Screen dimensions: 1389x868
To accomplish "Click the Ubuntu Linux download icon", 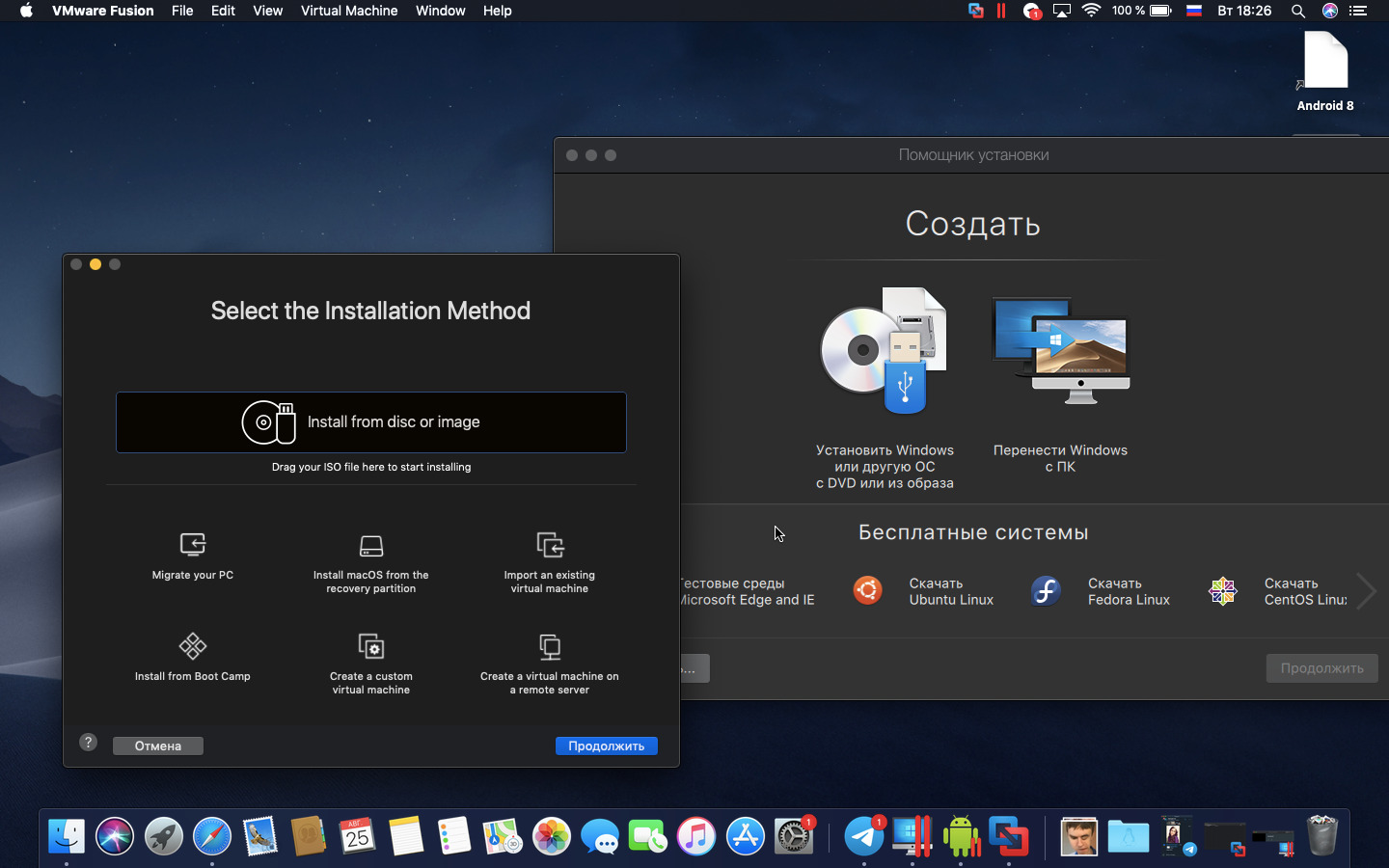I will point(867,590).
